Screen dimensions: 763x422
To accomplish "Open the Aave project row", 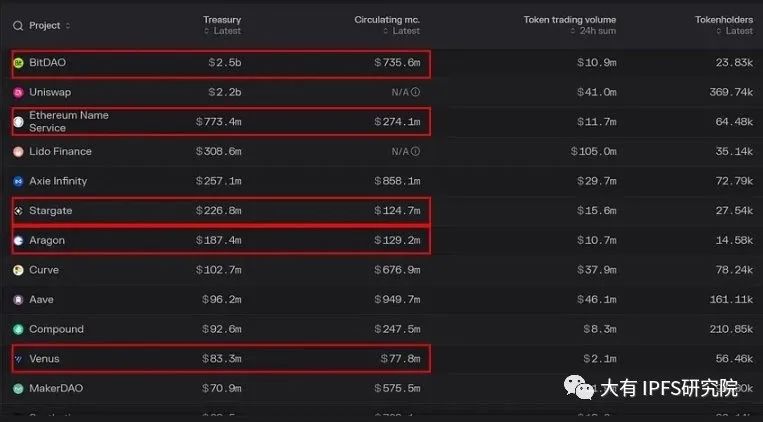I will (382, 299).
